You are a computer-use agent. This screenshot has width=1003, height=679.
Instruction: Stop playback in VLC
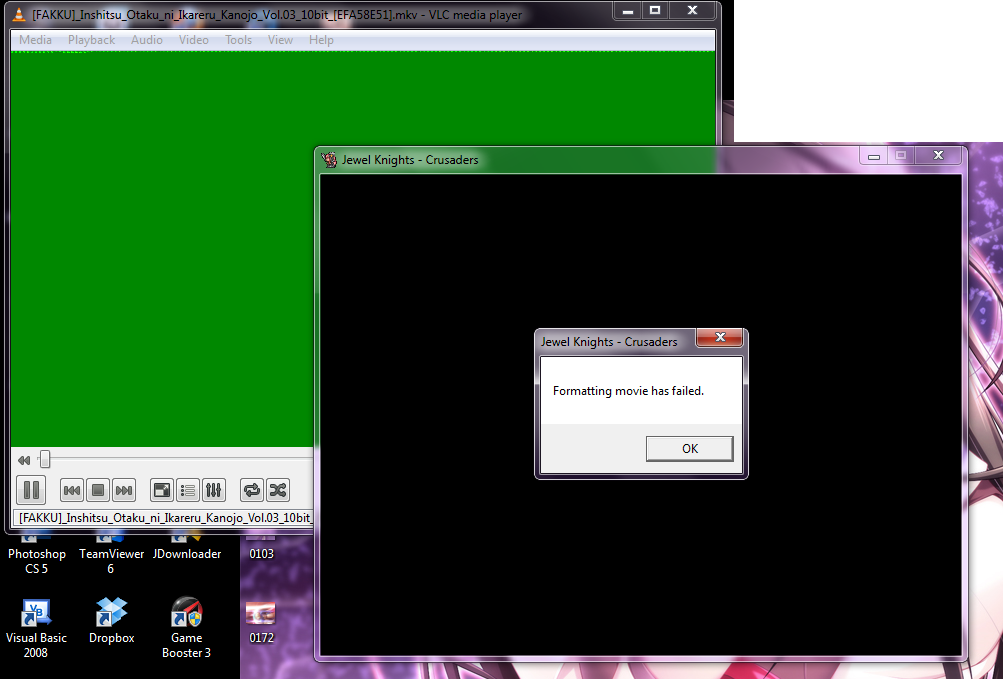(x=97, y=490)
